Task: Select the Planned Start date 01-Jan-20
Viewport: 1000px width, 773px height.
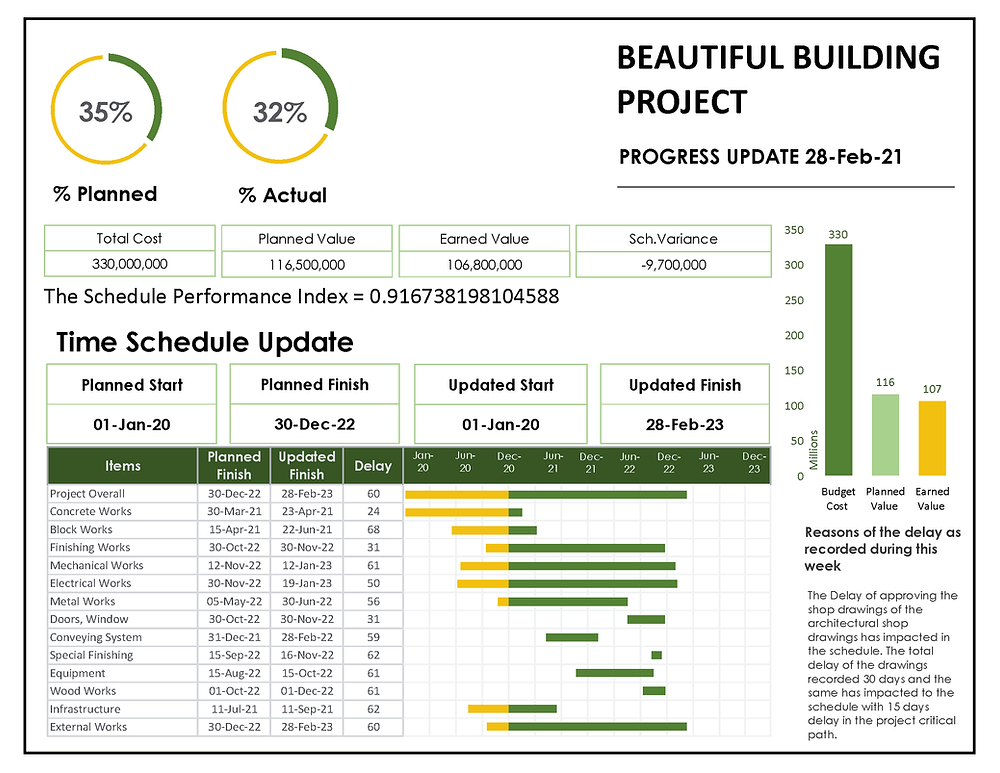Action: (131, 424)
